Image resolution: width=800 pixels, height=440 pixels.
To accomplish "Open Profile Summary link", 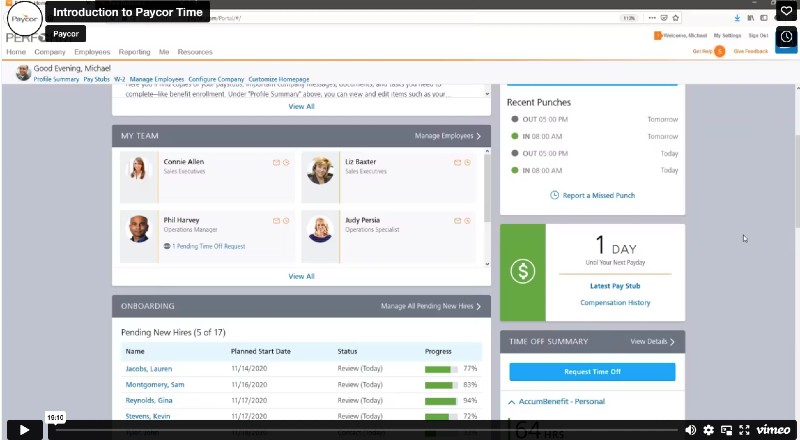I will [x=56, y=80].
